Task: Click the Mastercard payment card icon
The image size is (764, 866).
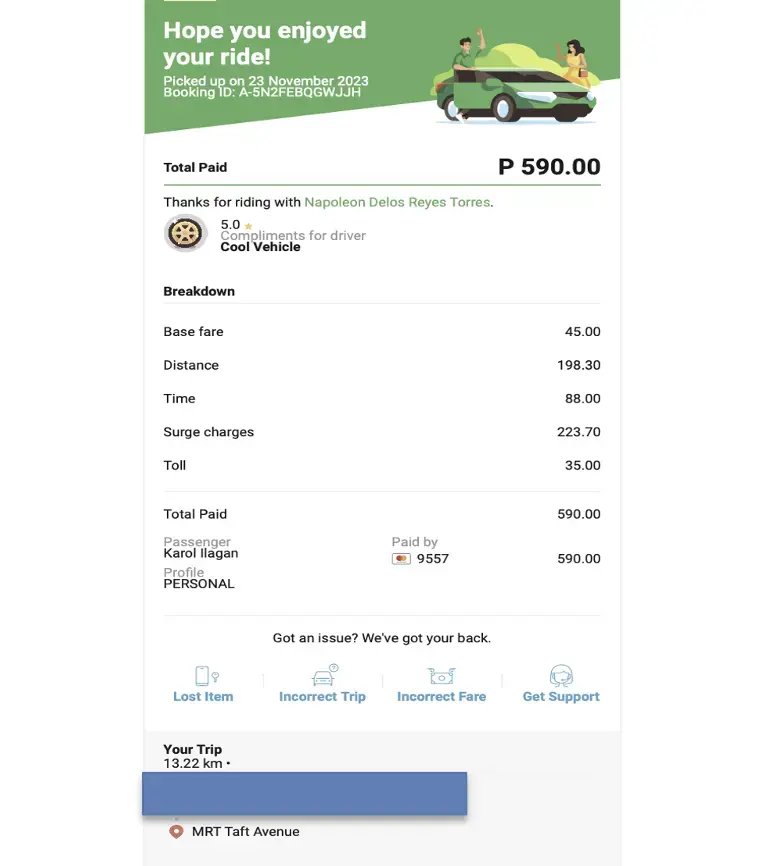Action: (401, 559)
